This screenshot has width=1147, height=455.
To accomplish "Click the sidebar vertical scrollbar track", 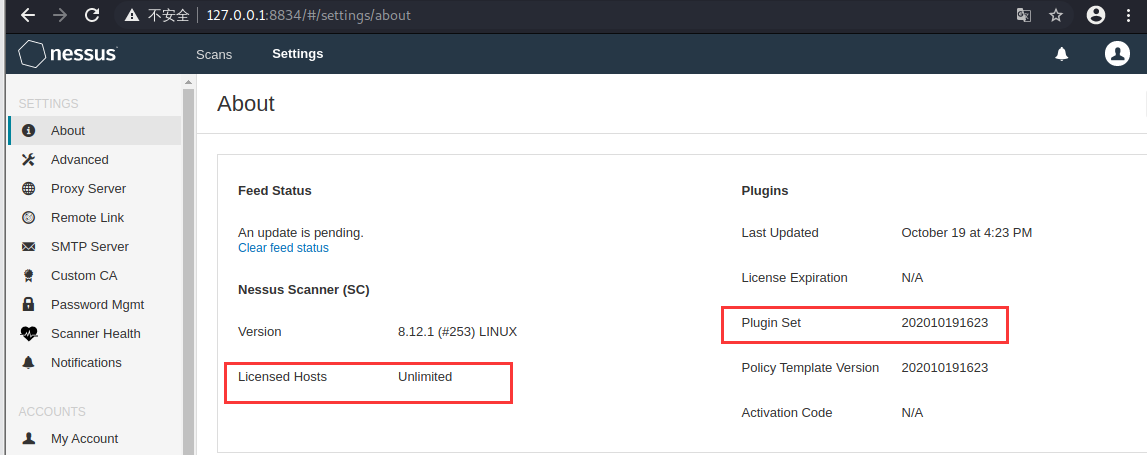I will click(x=188, y=271).
